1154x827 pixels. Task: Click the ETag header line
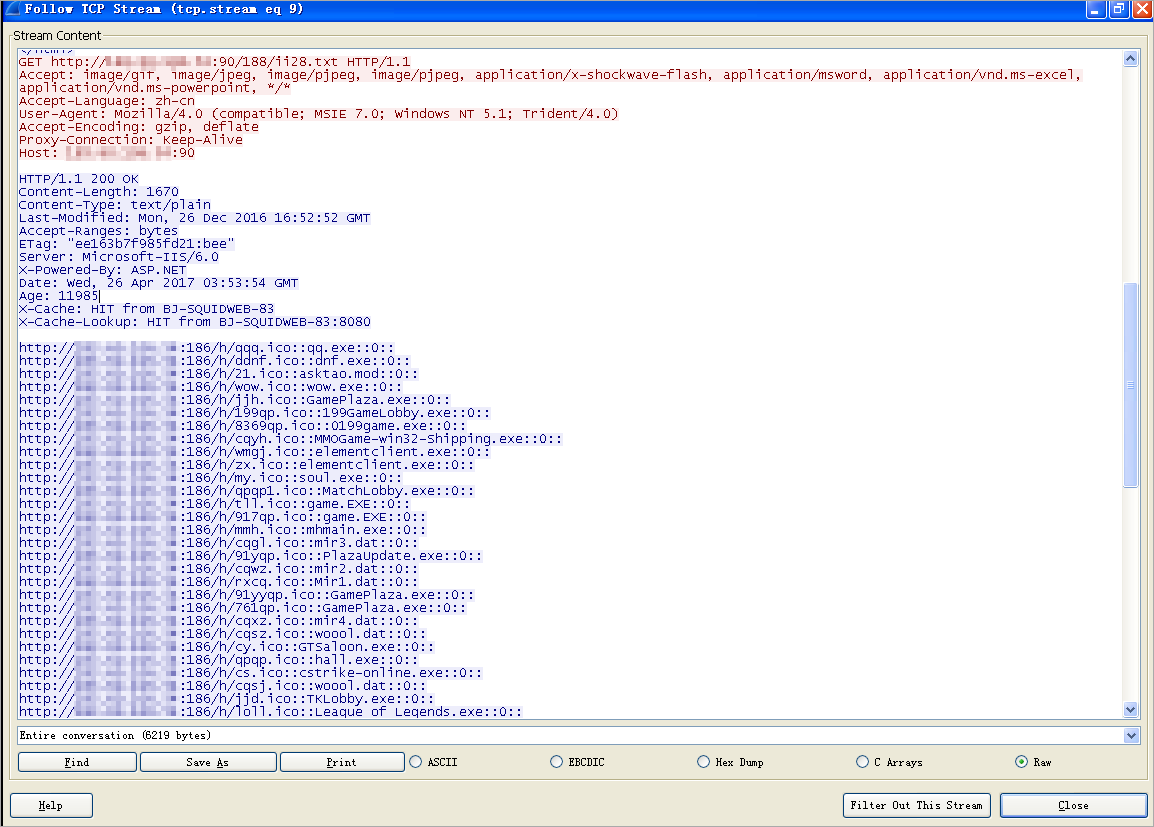(127, 244)
